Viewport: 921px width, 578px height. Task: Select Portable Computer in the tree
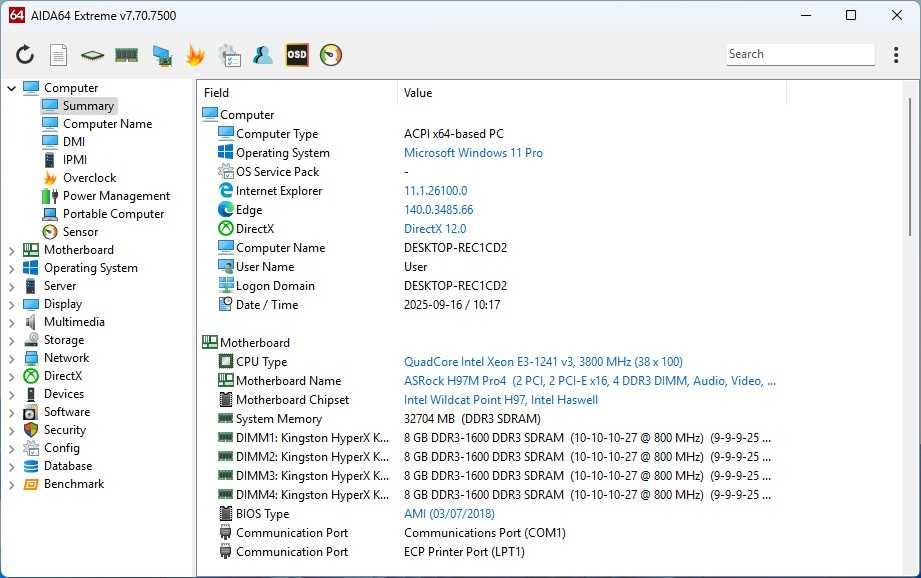(x=113, y=214)
